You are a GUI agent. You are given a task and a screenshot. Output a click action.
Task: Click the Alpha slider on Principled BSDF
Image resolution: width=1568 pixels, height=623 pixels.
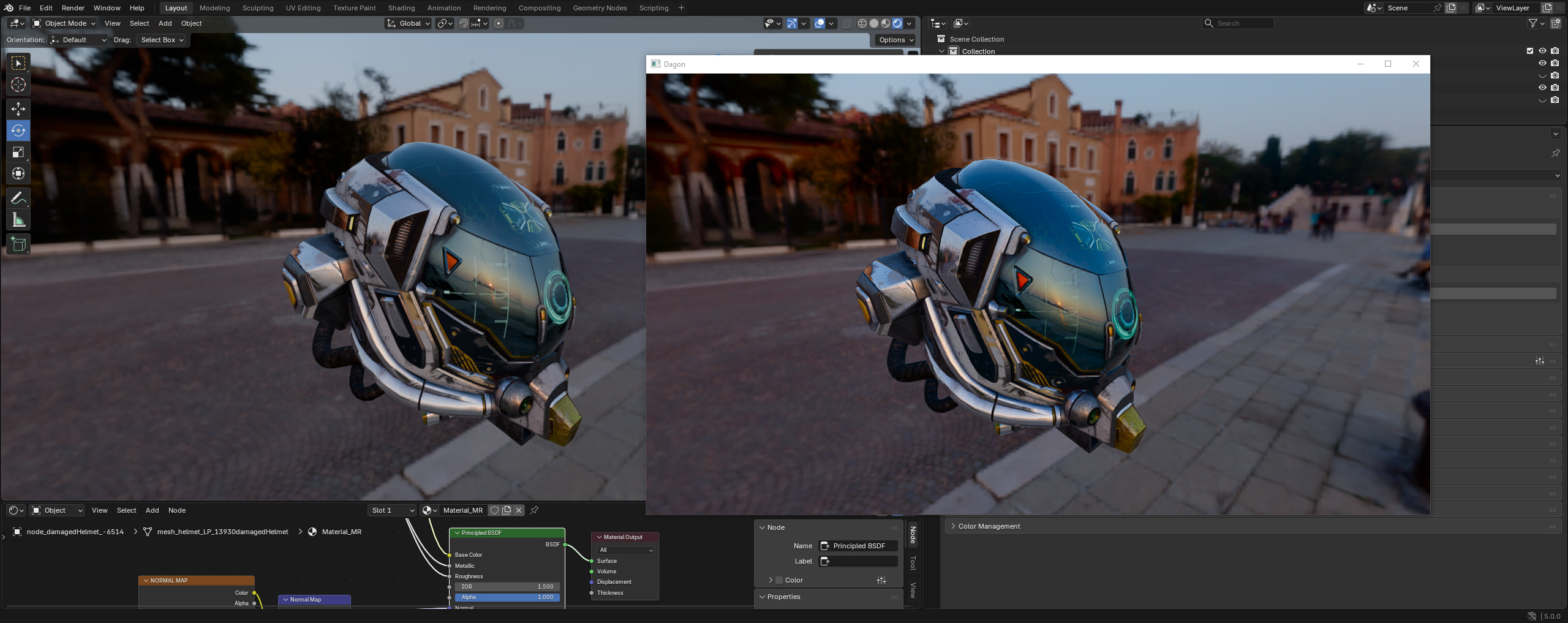[507, 597]
